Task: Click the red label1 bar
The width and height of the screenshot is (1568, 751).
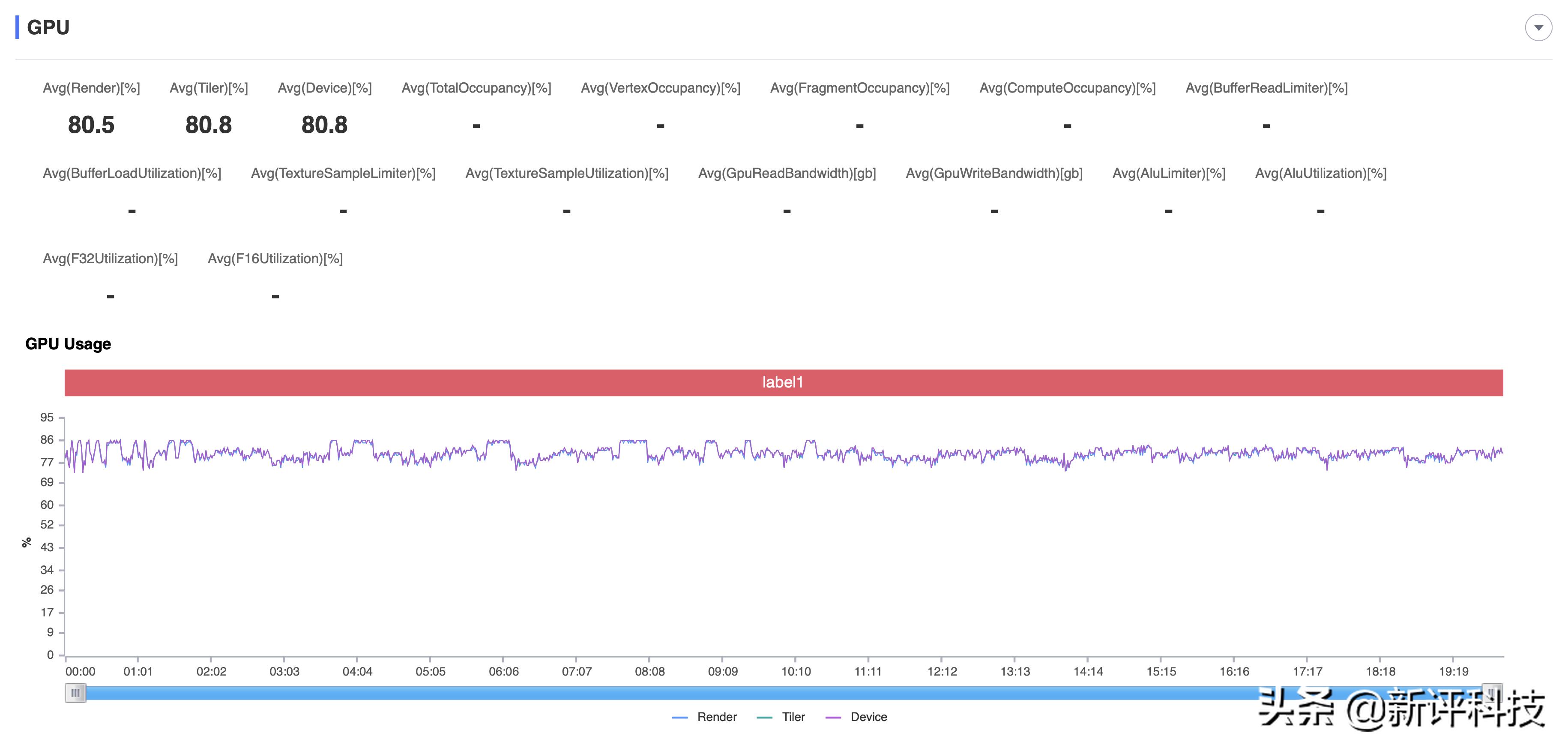Action: [783, 382]
